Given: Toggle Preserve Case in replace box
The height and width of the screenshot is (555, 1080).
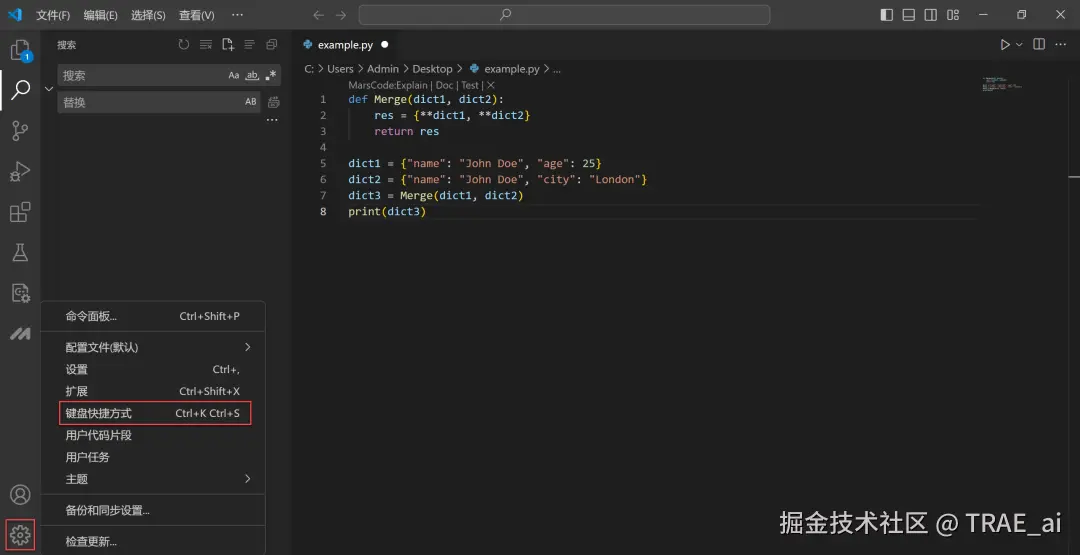Looking at the screenshot, I should point(251,102).
